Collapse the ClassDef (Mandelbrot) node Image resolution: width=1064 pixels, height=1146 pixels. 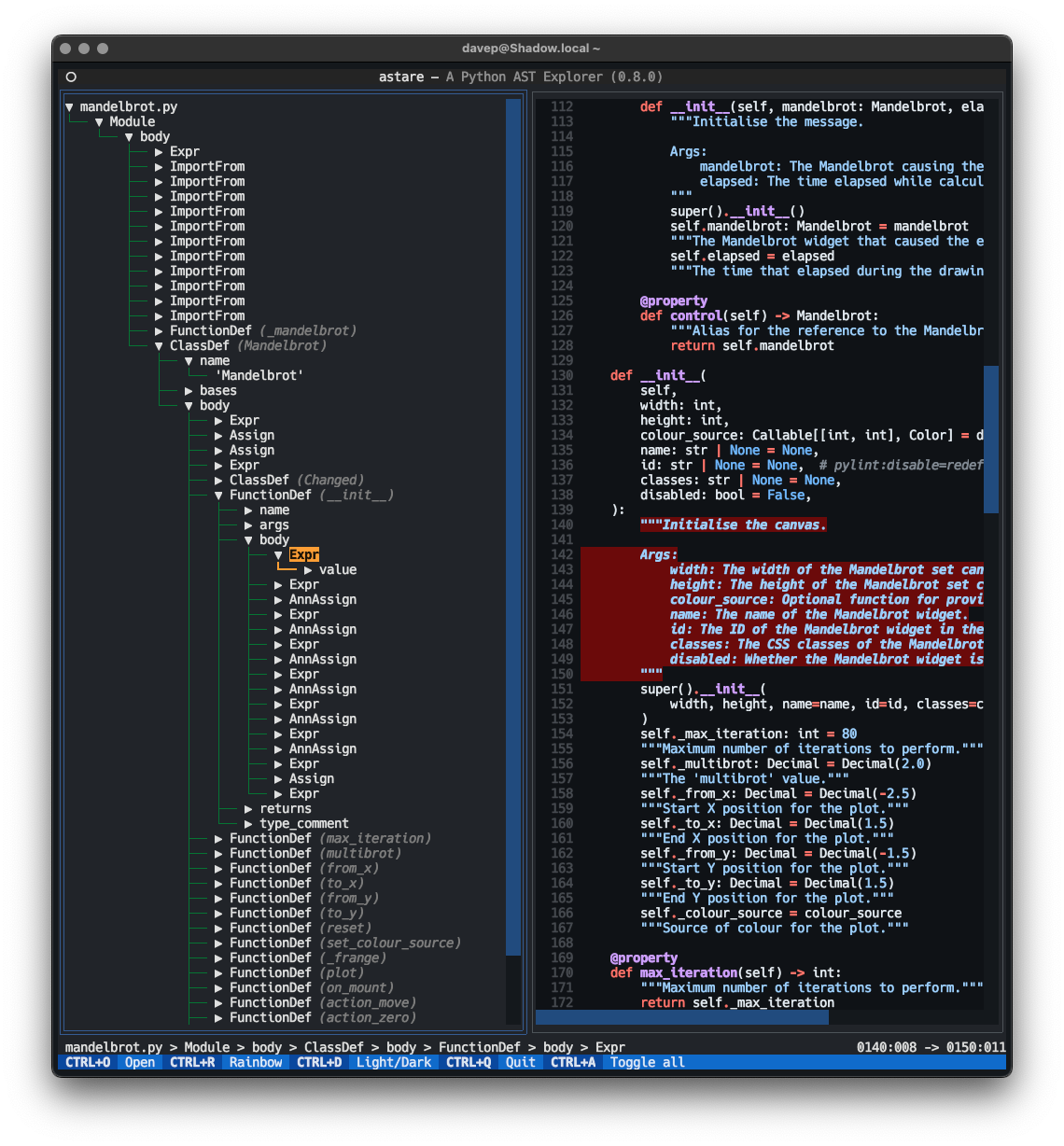click(160, 346)
